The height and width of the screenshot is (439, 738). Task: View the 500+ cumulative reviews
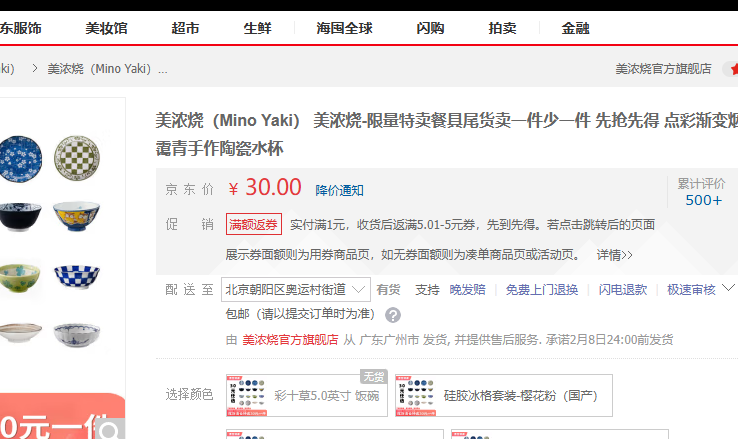pos(703,200)
